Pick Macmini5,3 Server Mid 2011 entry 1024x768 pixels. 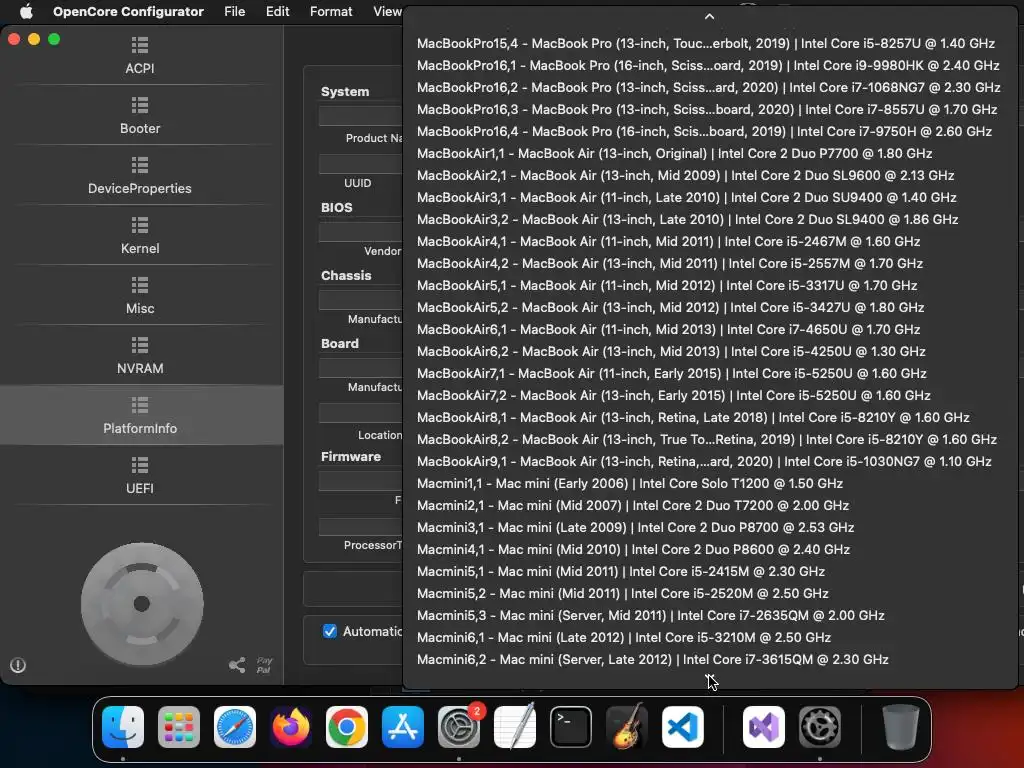[710, 615]
